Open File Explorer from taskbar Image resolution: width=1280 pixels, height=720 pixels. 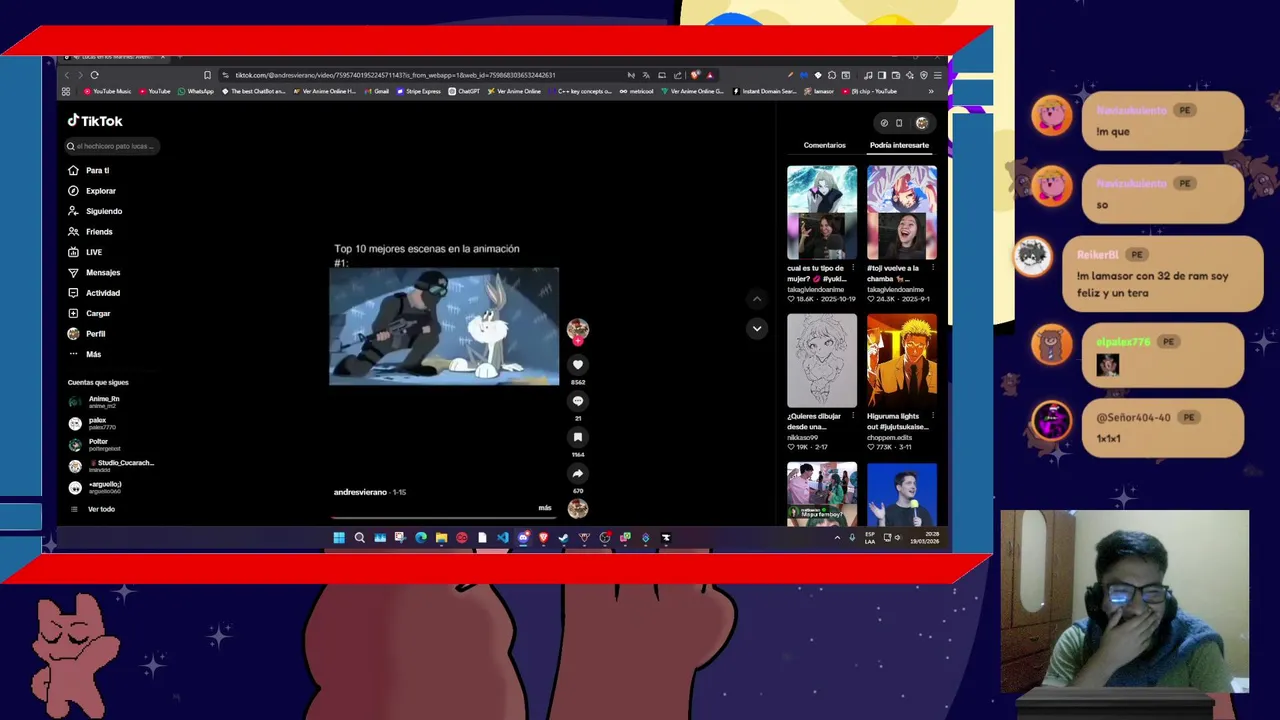pos(441,538)
